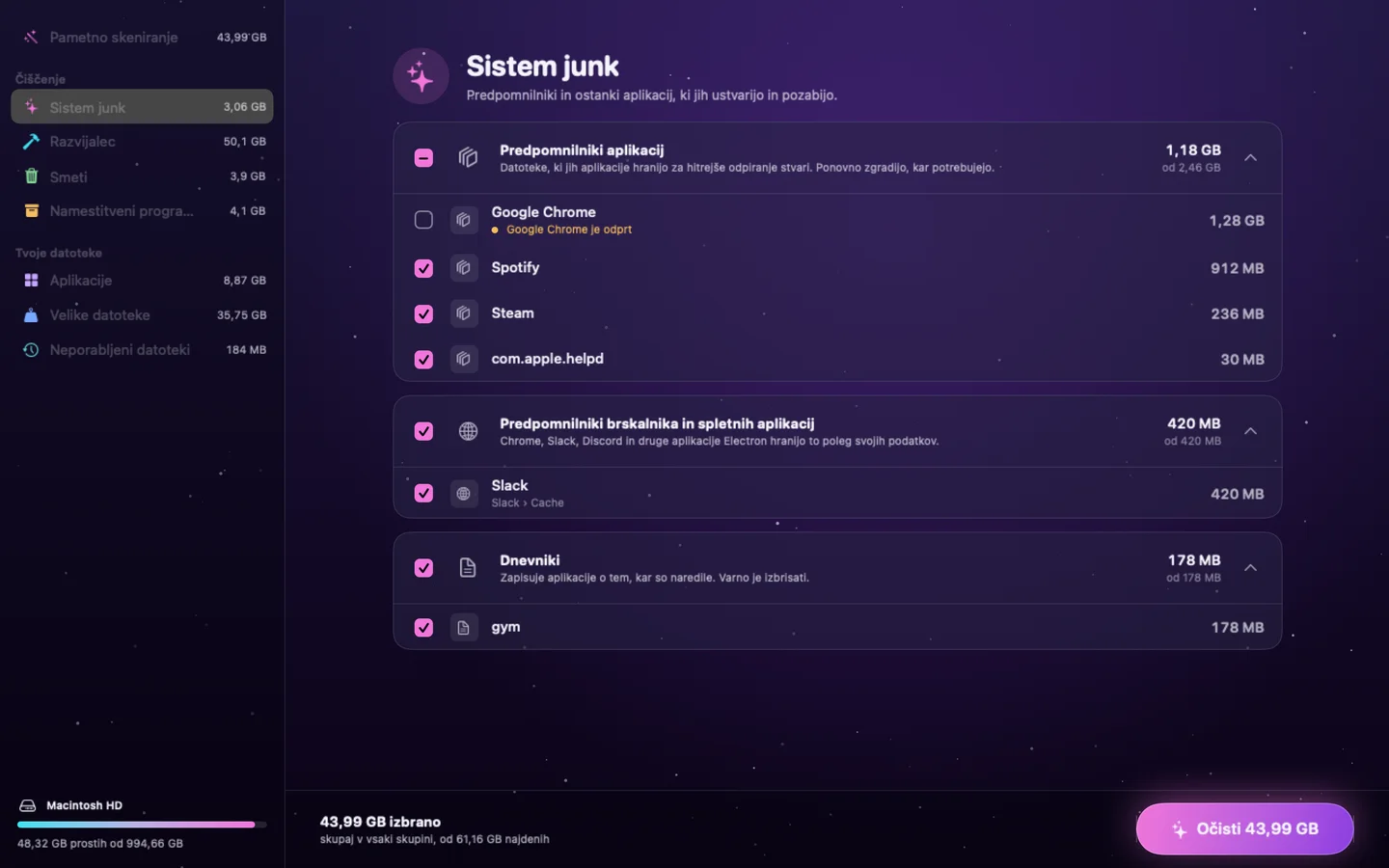
Task: Uncheck the browser caches group checkbox
Action: (423, 431)
